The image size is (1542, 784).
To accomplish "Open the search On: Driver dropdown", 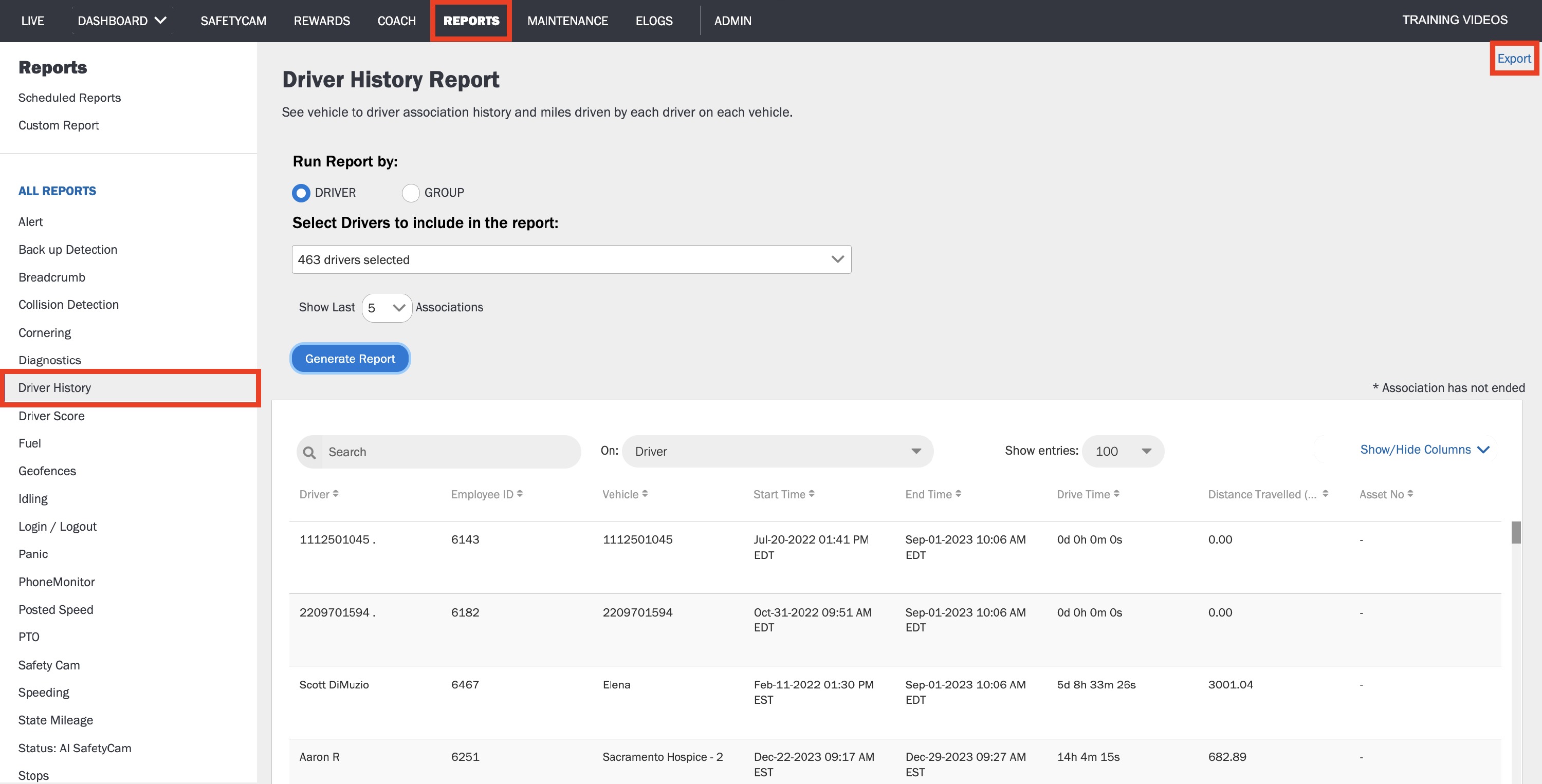I will click(777, 452).
